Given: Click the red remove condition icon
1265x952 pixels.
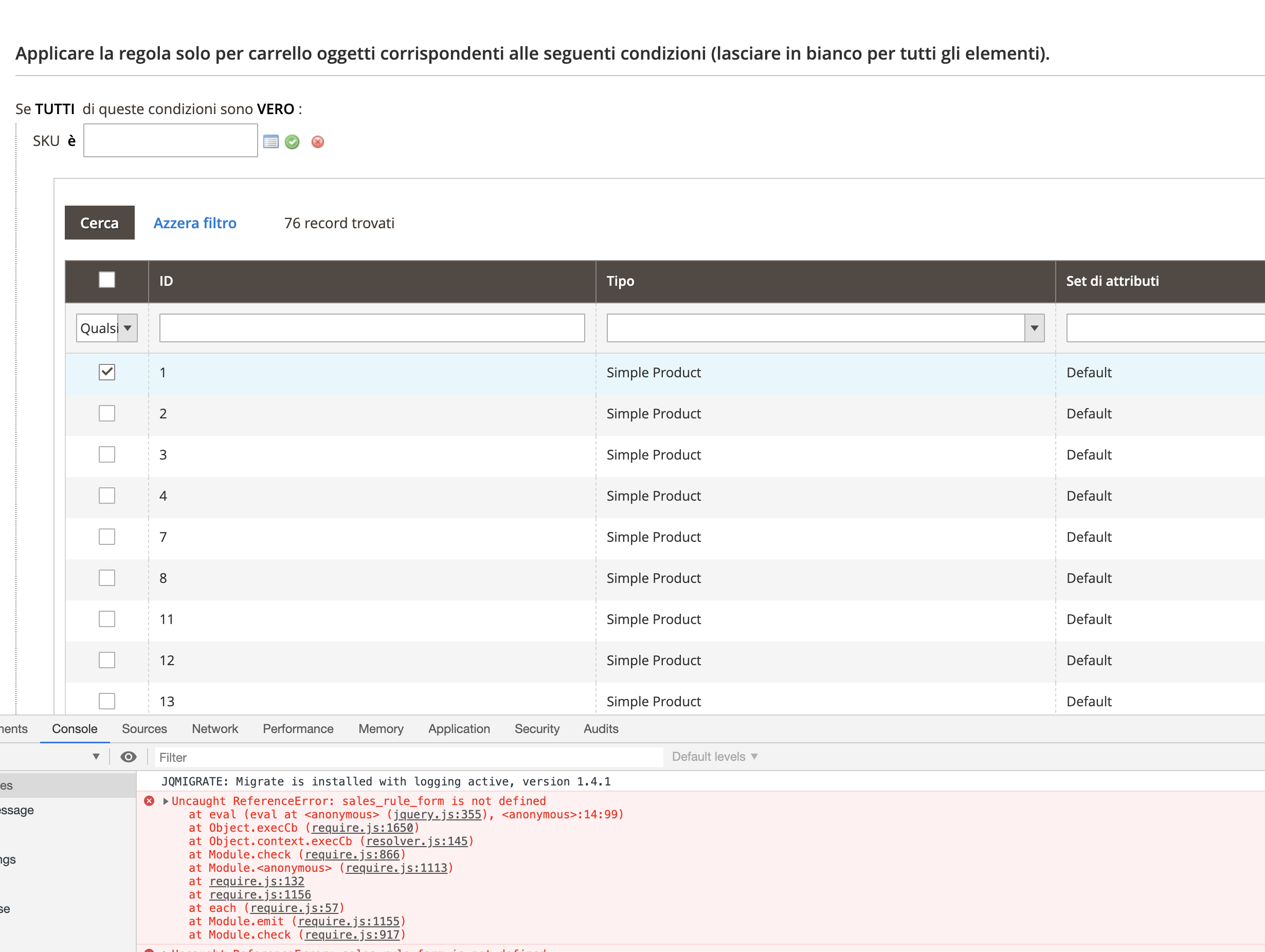Looking at the screenshot, I should click(x=318, y=142).
